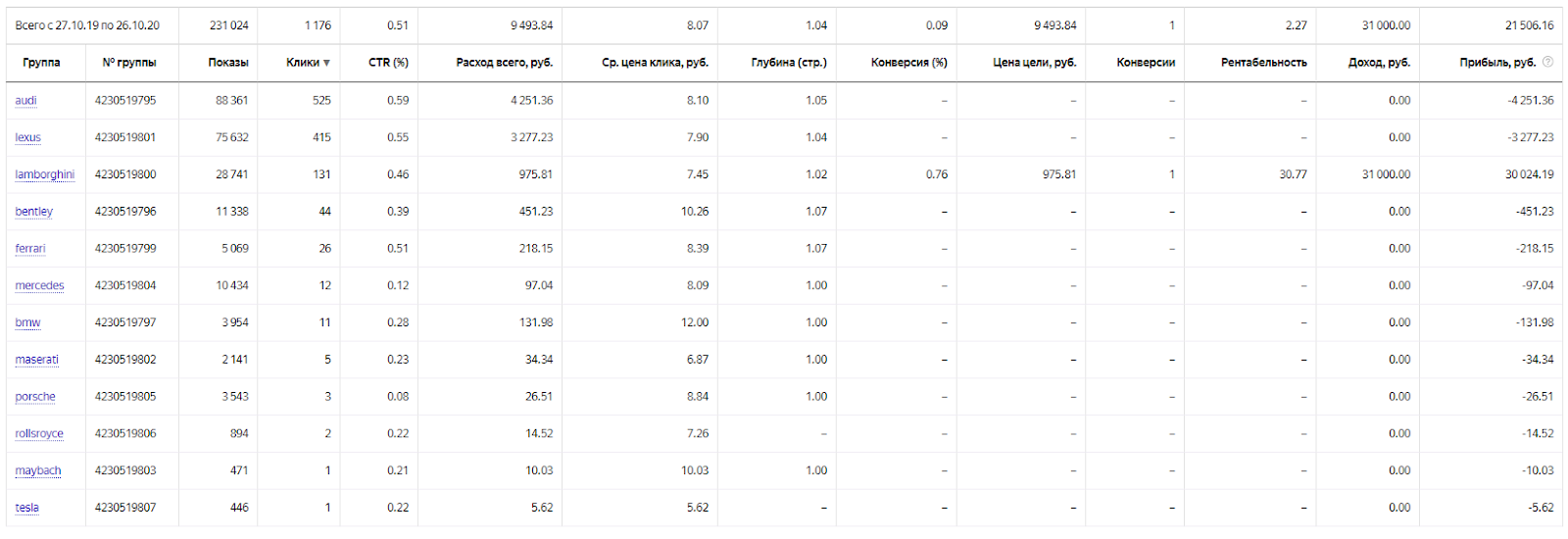Open the tesla group link
The image size is (1568, 539).
pyautogui.click(x=27, y=508)
